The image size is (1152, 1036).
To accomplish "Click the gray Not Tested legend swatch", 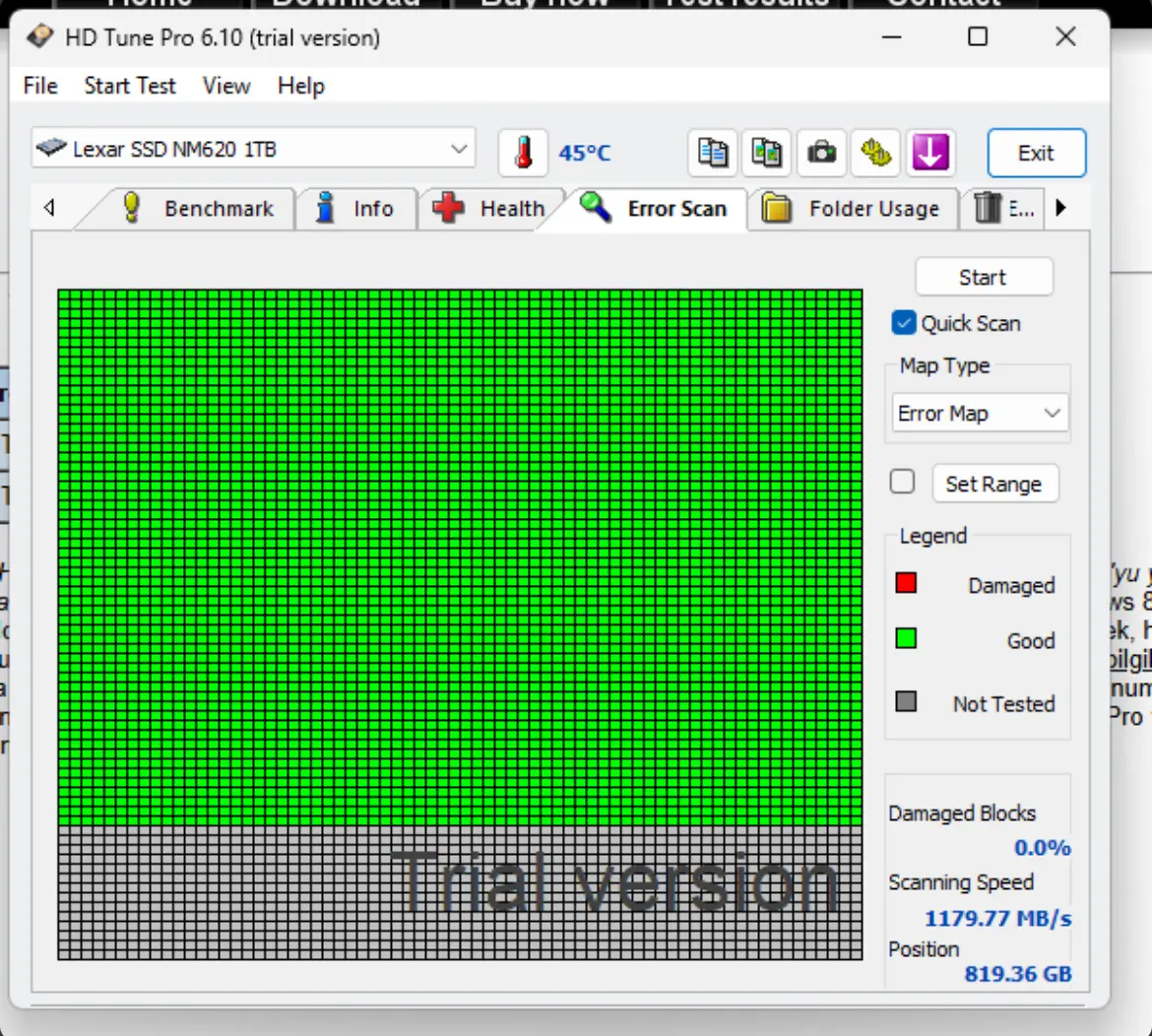I will pyautogui.click(x=906, y=702).
